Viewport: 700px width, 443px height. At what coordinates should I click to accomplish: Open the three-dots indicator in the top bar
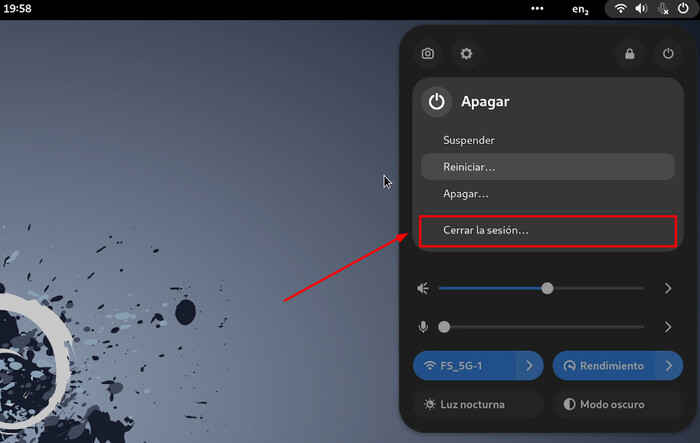(537, 8)
